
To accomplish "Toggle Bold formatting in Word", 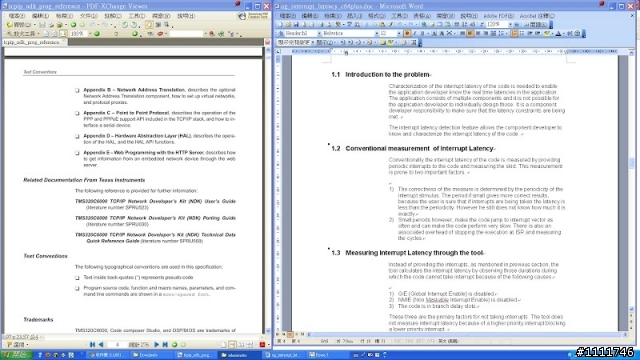I will pyautogui.click(x=407, y=33).
